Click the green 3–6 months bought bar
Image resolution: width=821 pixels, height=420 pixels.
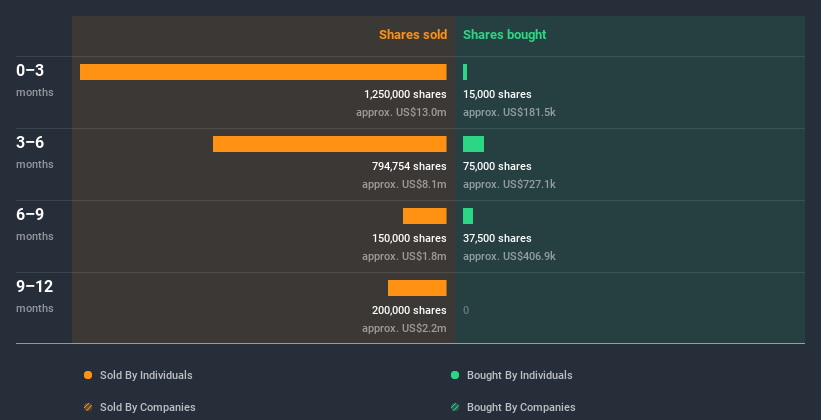(473, 144)
